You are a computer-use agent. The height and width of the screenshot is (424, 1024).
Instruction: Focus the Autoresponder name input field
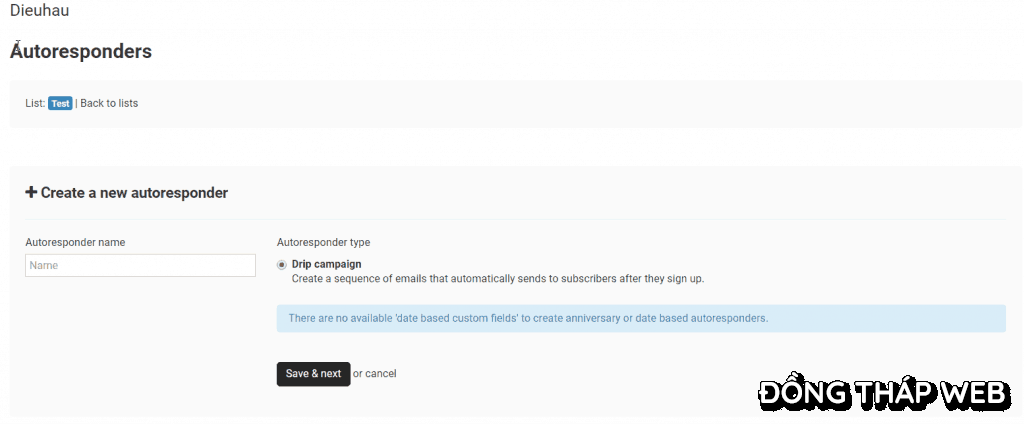[140, 265]
